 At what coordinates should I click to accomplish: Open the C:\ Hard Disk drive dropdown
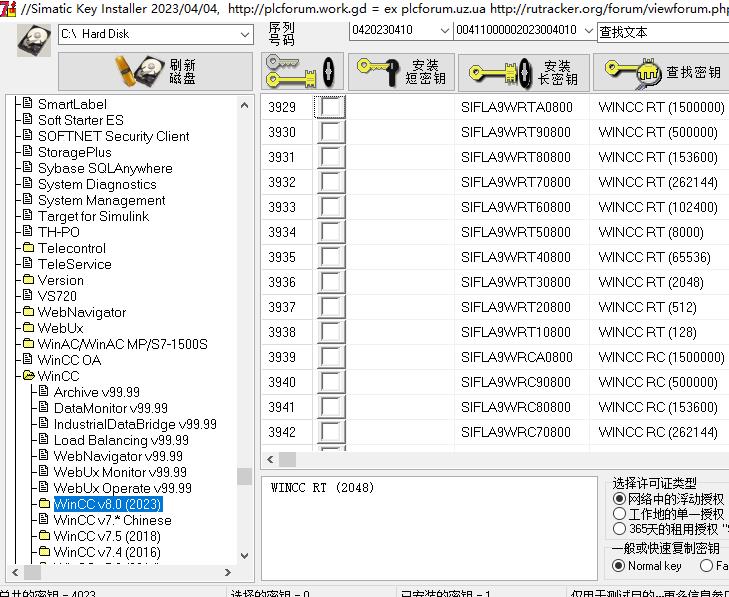(x=245, y=34)
